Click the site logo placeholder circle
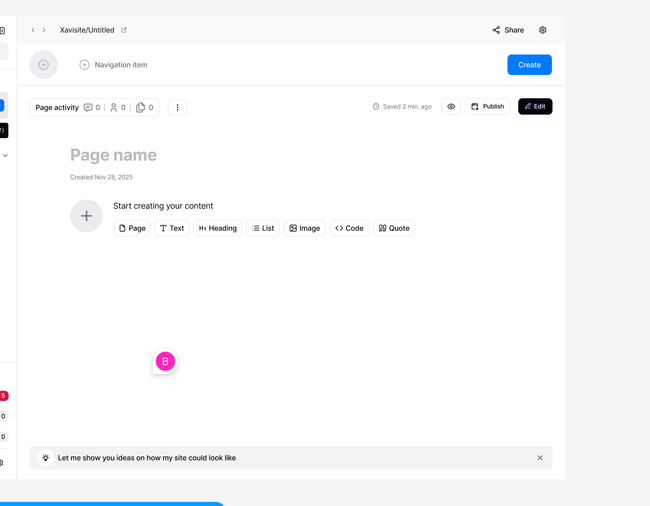The width and height of the screenshot is (650, 506). coord(43,65)
